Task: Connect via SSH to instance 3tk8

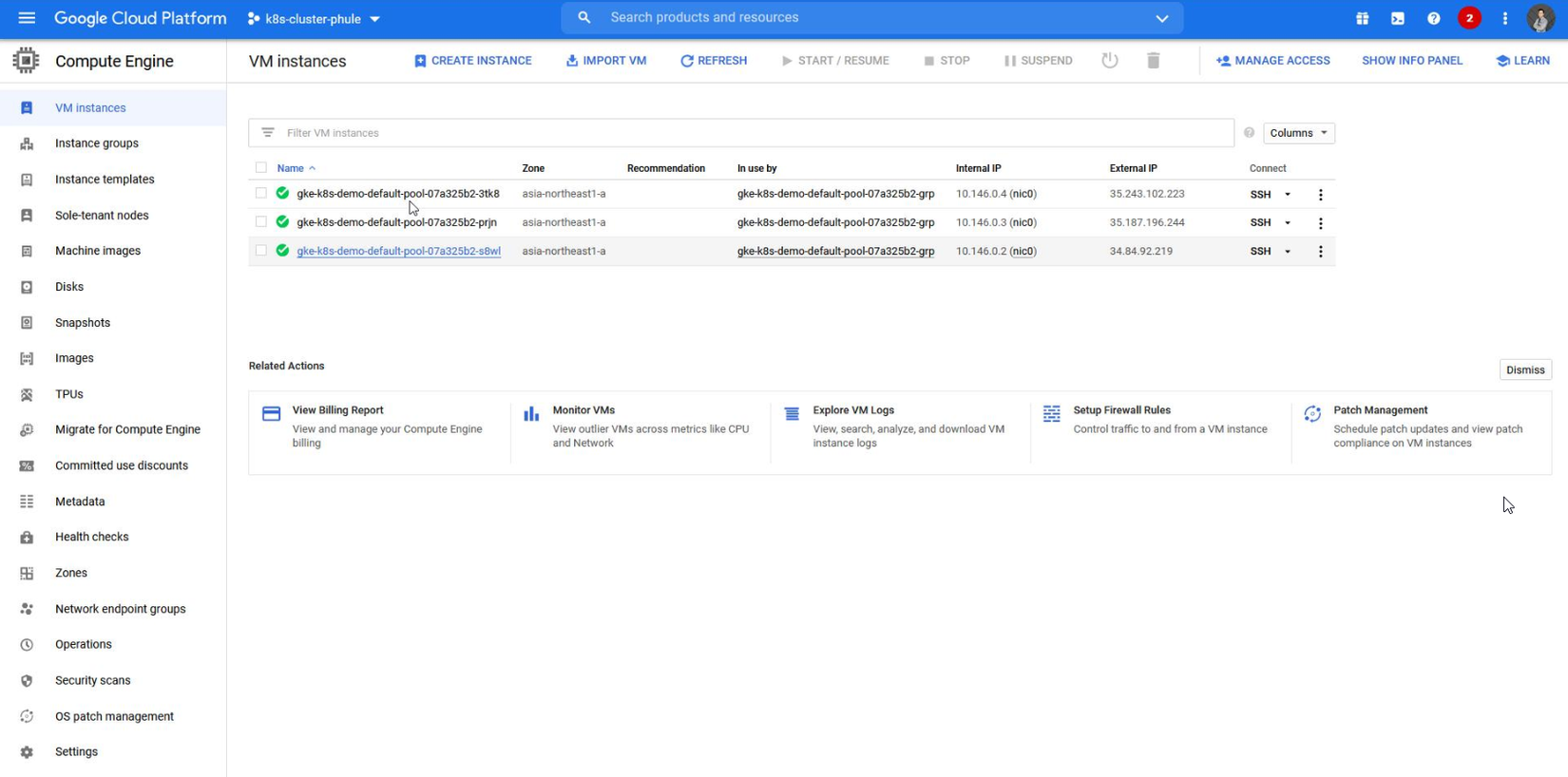Action: (x=1260, y=195)
